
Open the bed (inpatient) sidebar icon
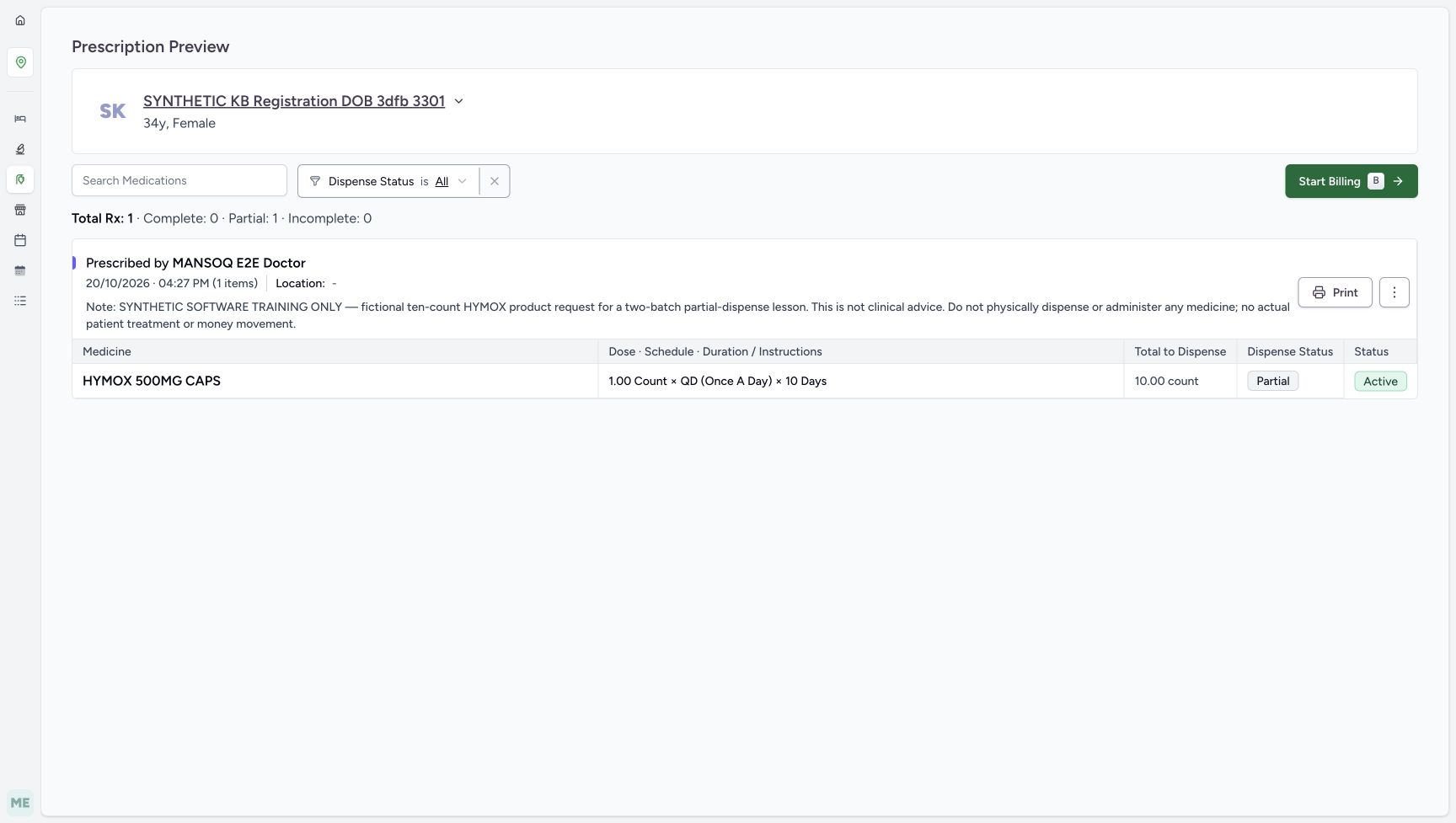coord(20,119)
